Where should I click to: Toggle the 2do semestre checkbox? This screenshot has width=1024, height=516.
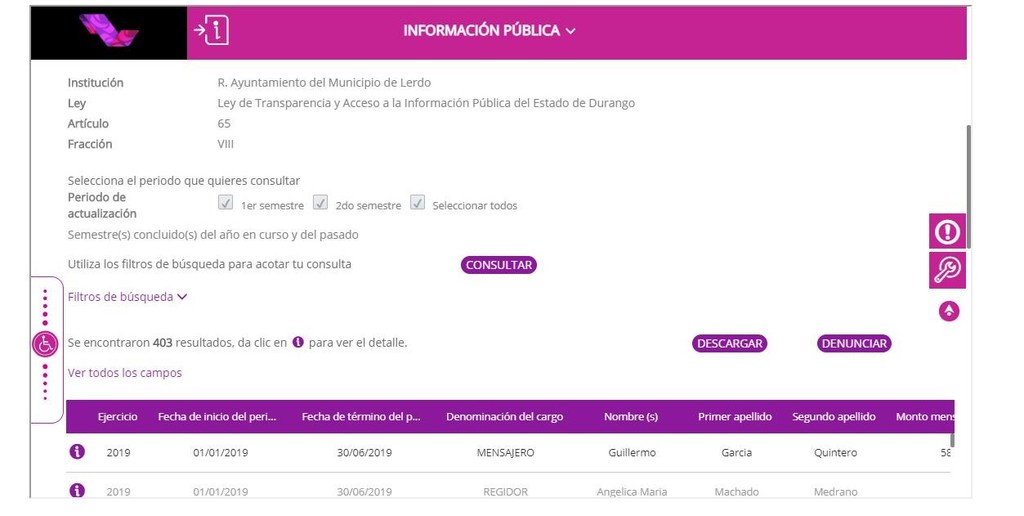click(x=320, y=203)
